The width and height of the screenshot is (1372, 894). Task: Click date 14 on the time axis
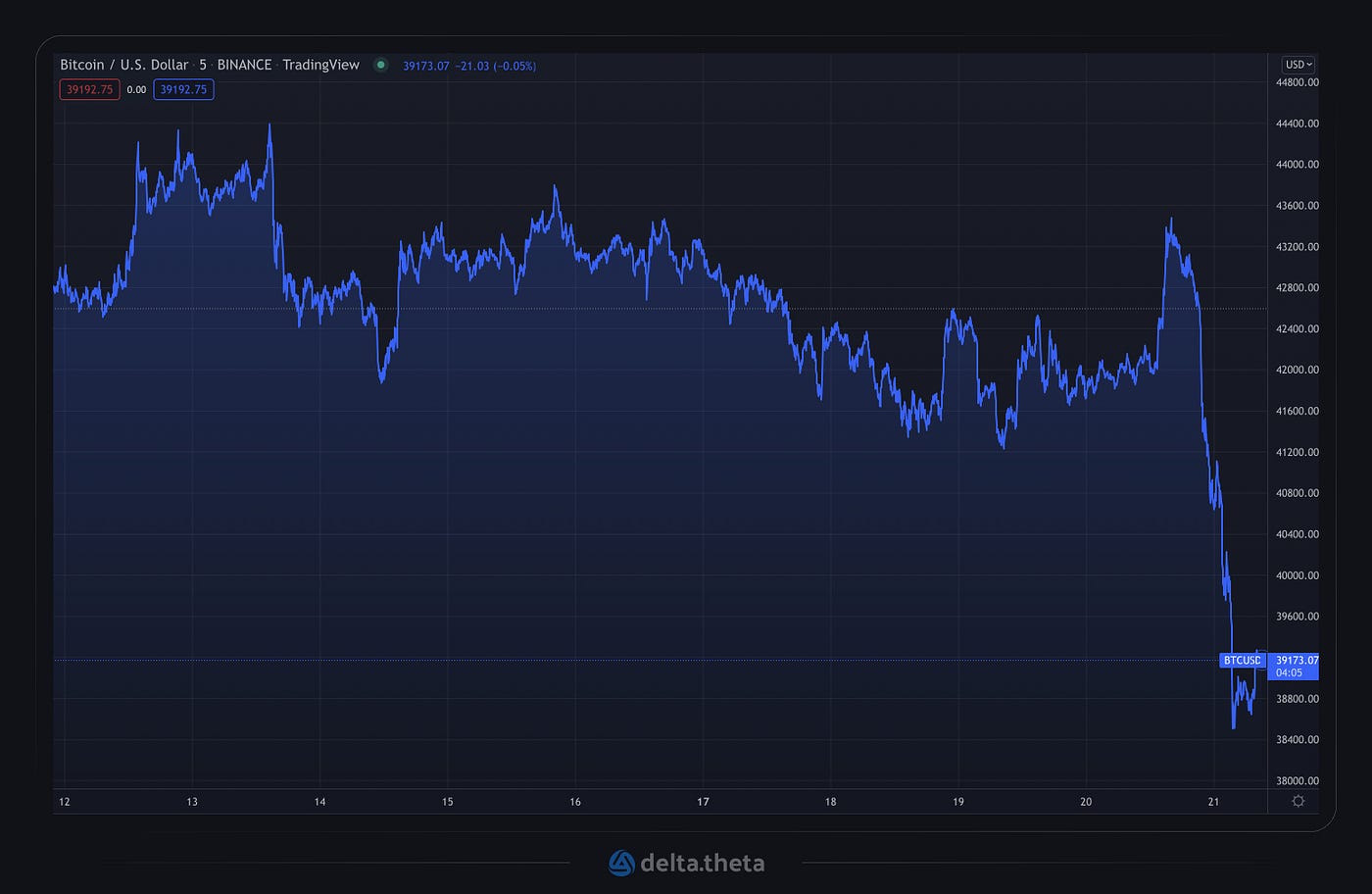click(319, 802)
